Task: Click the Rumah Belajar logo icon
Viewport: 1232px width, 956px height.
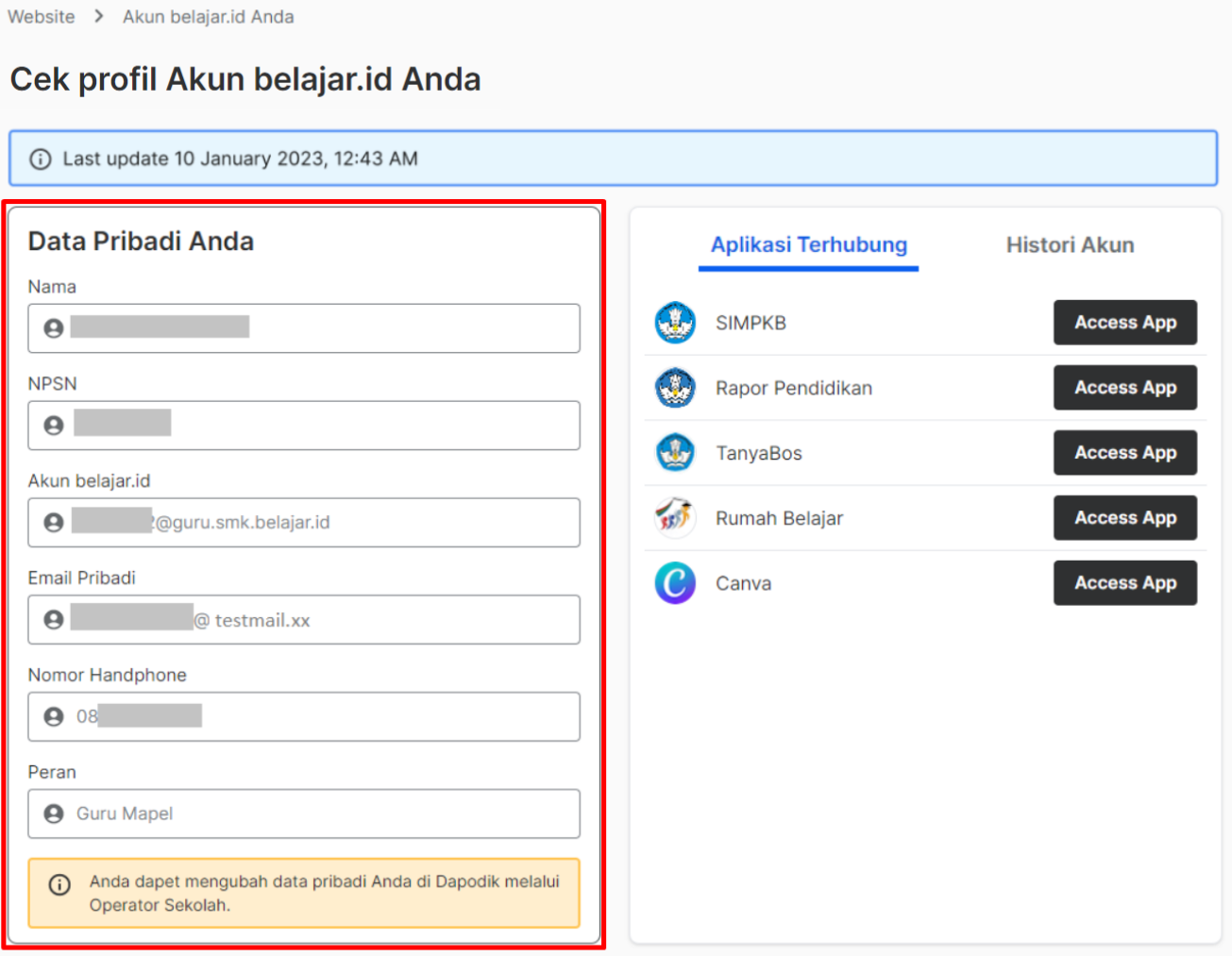Action: (675, 518)
